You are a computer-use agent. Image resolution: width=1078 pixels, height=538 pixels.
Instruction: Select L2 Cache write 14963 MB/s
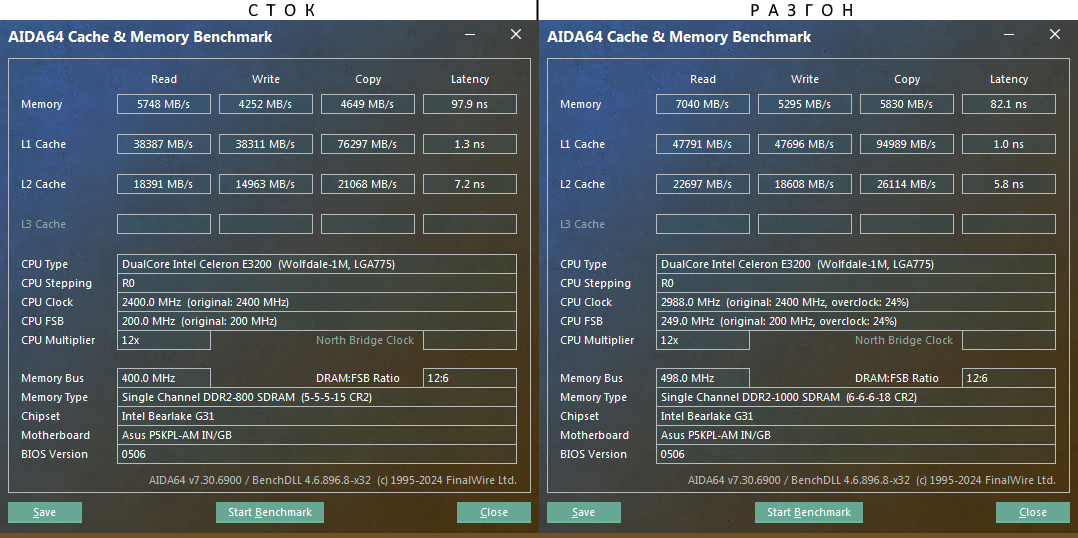coord(265,183)
